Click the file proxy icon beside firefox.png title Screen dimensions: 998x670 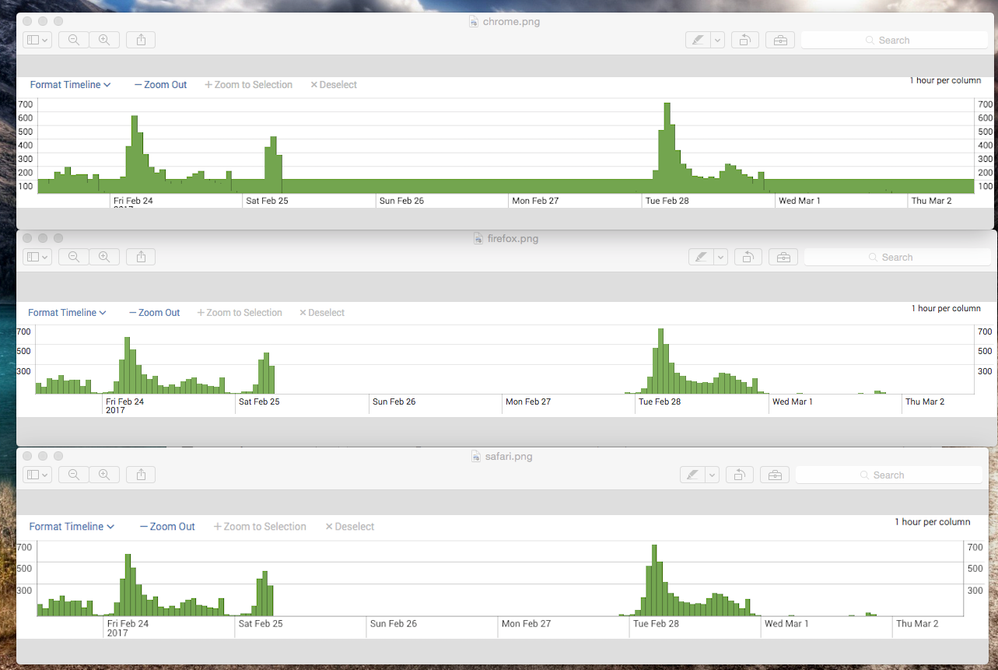[x=478, y=239]
